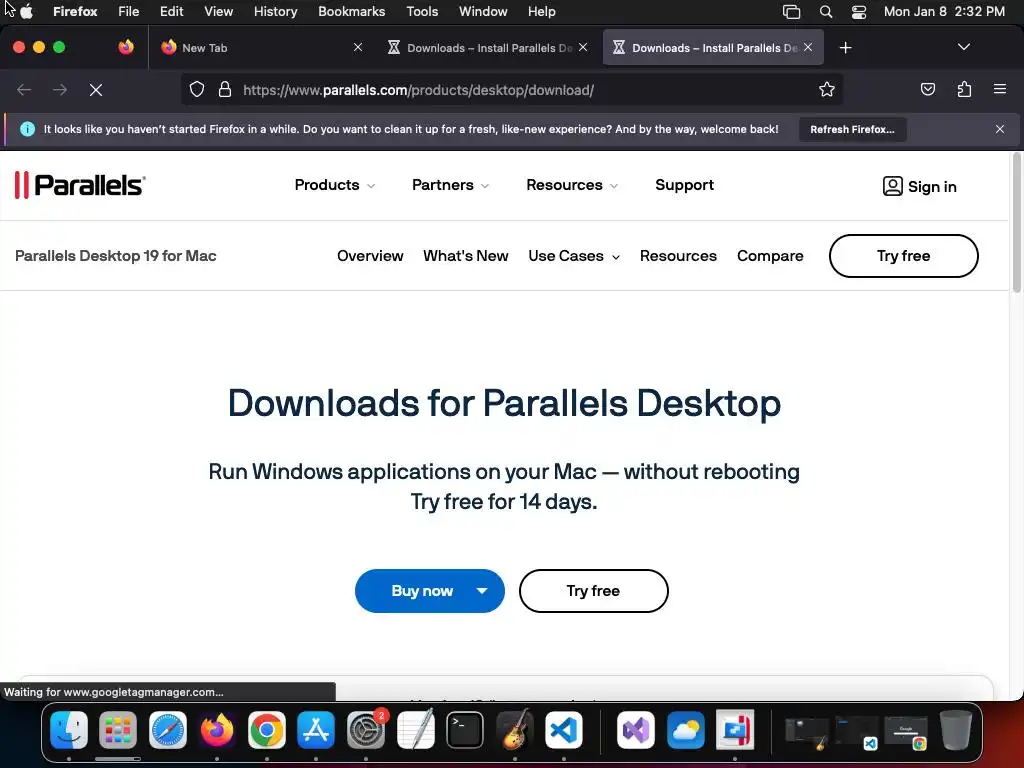This screenshot has height=768, width=1024.
Task: Click the Refresh Firefox… button
Action: (852, 129)
